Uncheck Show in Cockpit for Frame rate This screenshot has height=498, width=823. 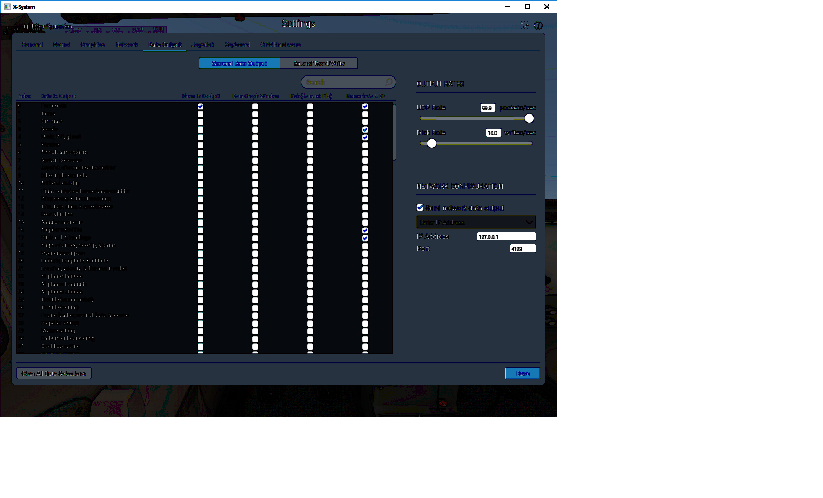click(x=200, y=106)
